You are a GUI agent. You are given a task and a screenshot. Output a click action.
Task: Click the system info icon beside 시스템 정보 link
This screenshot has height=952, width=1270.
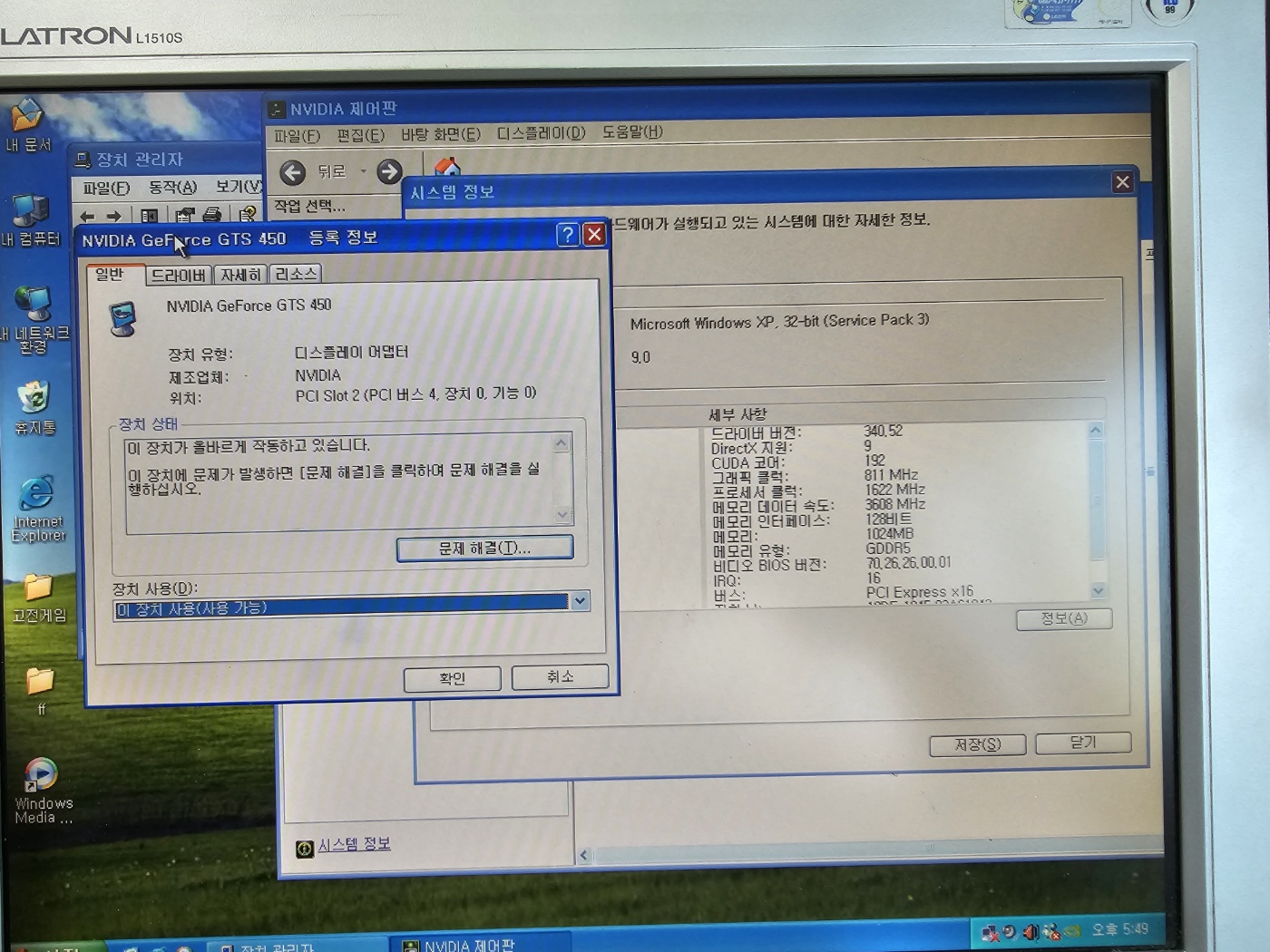click(305, 848)
